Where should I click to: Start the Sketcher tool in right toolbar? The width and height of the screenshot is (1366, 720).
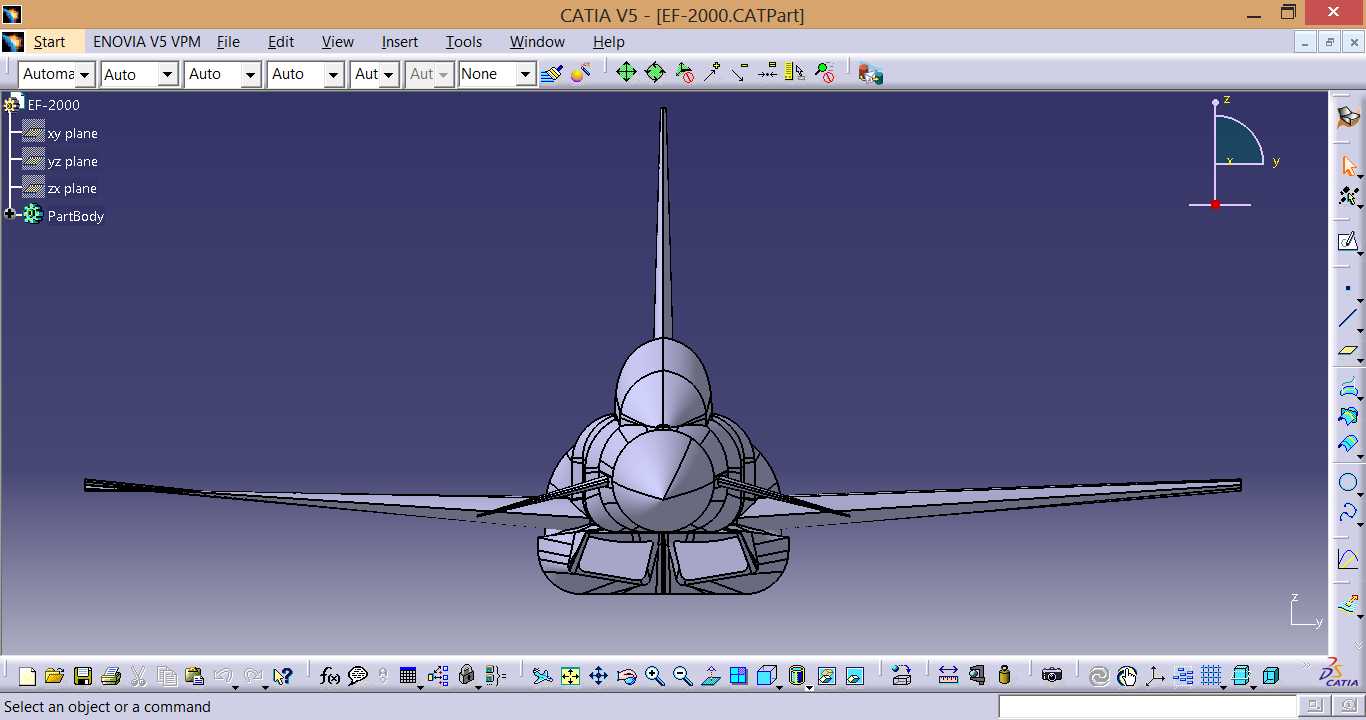[1348, 241]
